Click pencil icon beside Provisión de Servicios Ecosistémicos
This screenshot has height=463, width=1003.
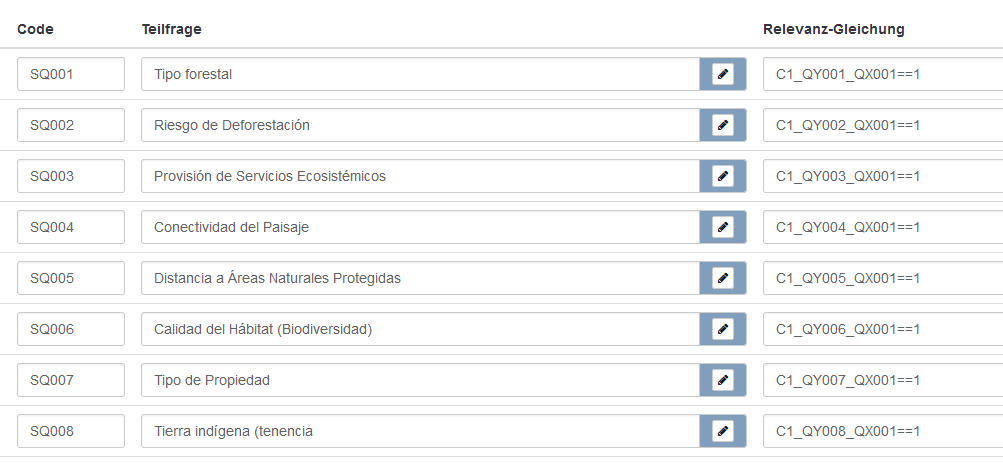click(x=723, y=176)
